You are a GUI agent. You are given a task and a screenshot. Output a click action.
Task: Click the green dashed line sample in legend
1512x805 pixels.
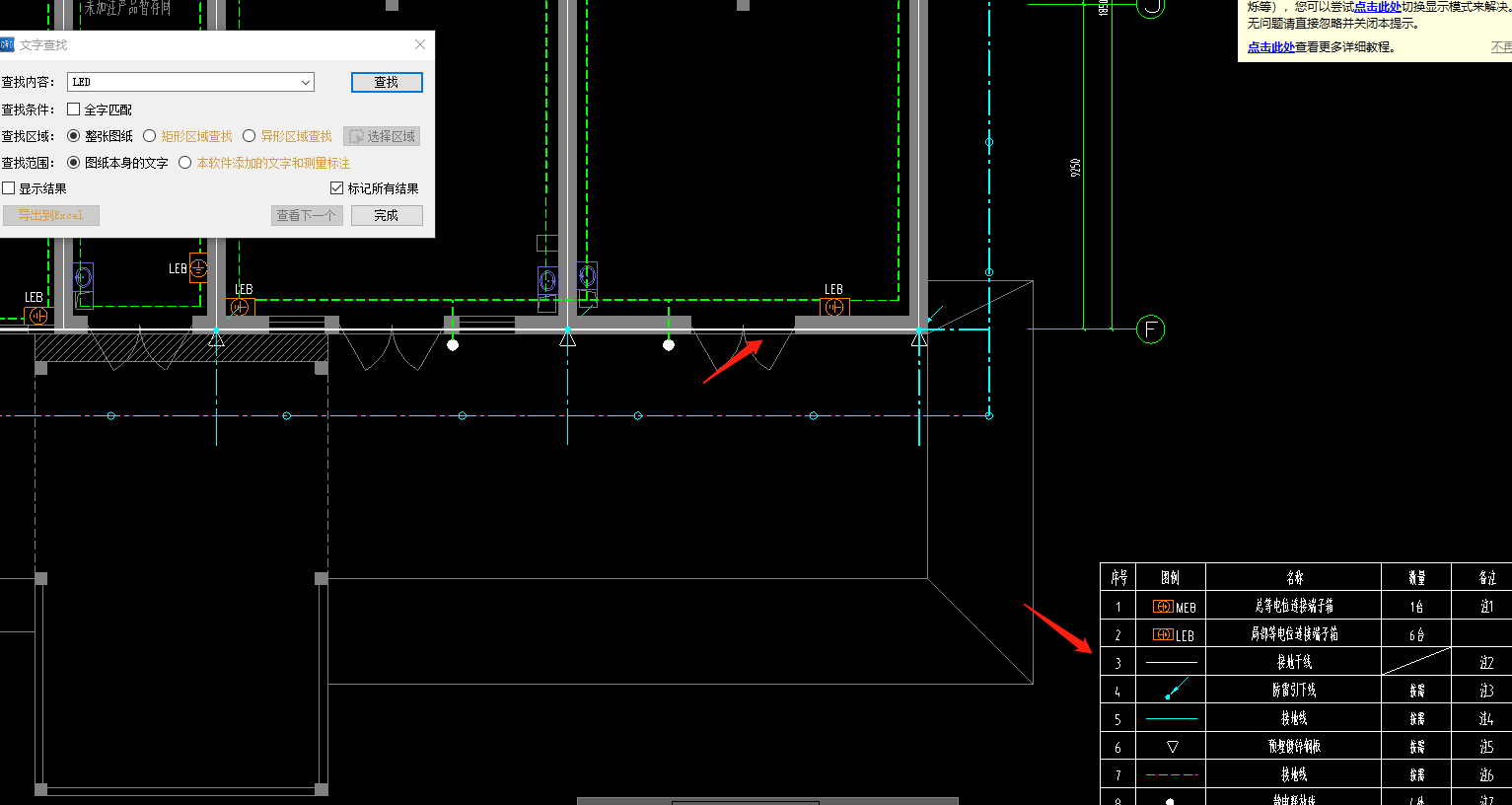[1171, 774]
